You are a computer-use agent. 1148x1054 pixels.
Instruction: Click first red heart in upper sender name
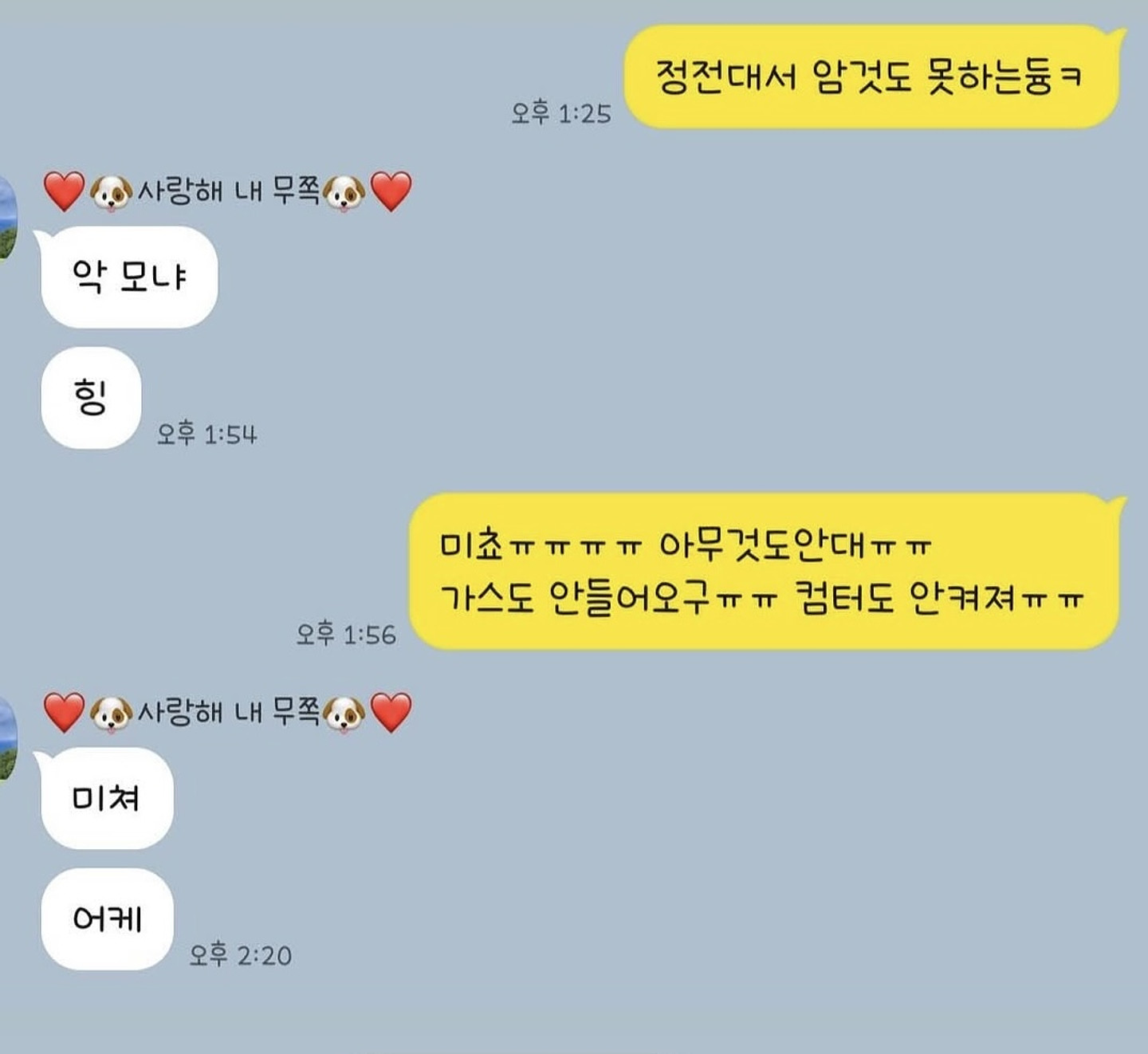click(64, 191)
